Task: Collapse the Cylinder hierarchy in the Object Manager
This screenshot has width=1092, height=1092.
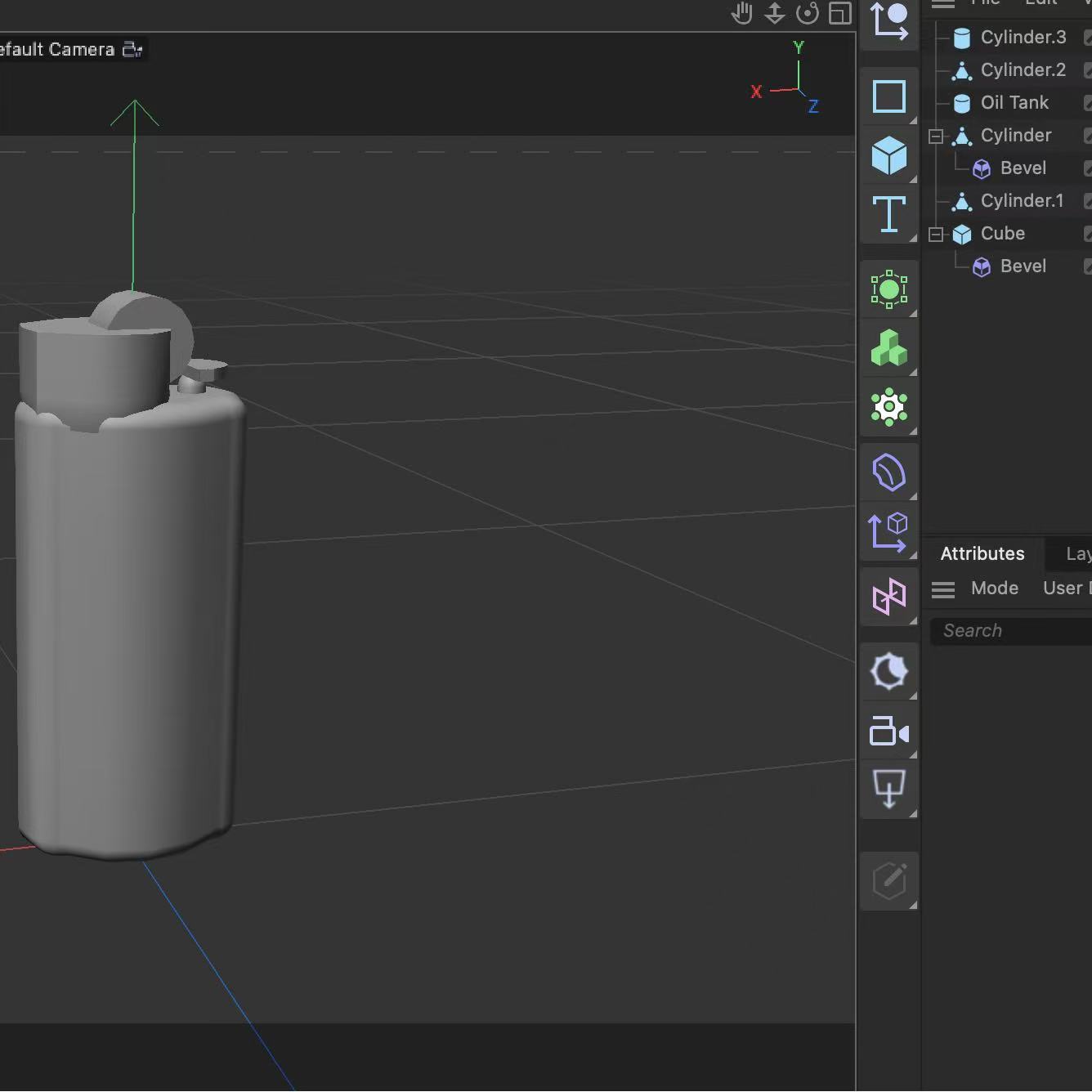Action: (x=935, y=136)
